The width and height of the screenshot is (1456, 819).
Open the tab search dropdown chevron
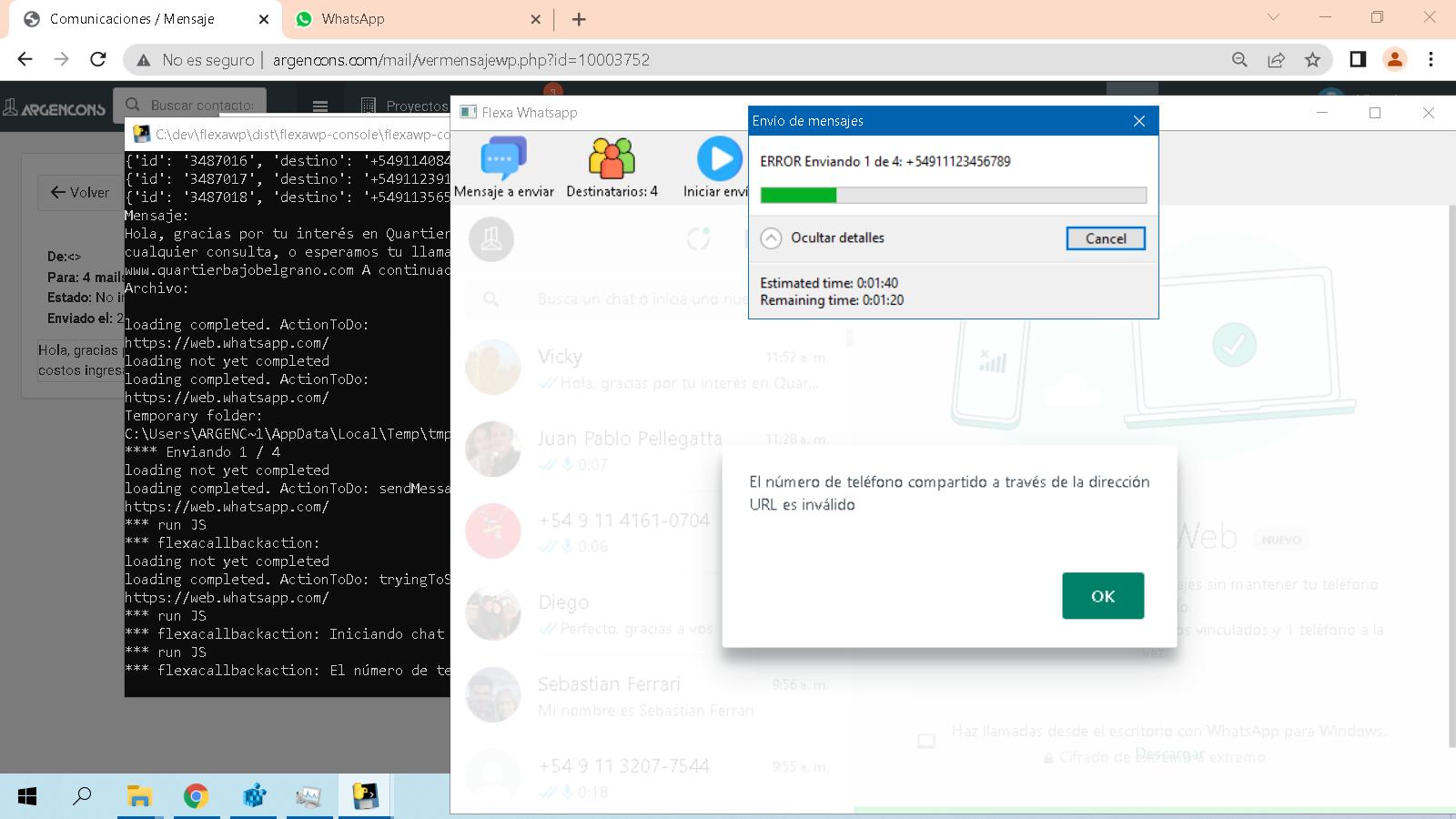point(1273,17)
